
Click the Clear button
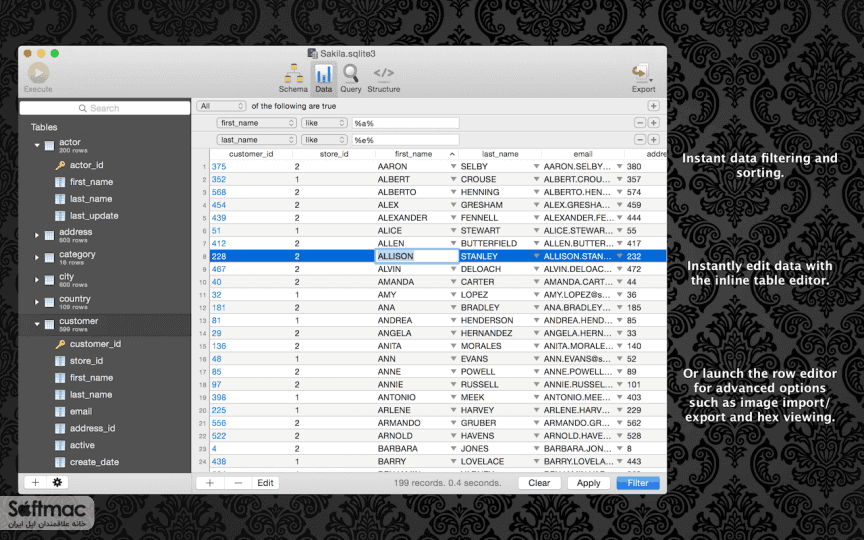tap(539, 483)
